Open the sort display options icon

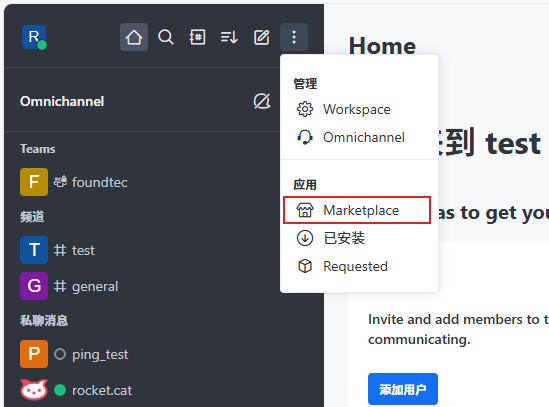point(229,37)
